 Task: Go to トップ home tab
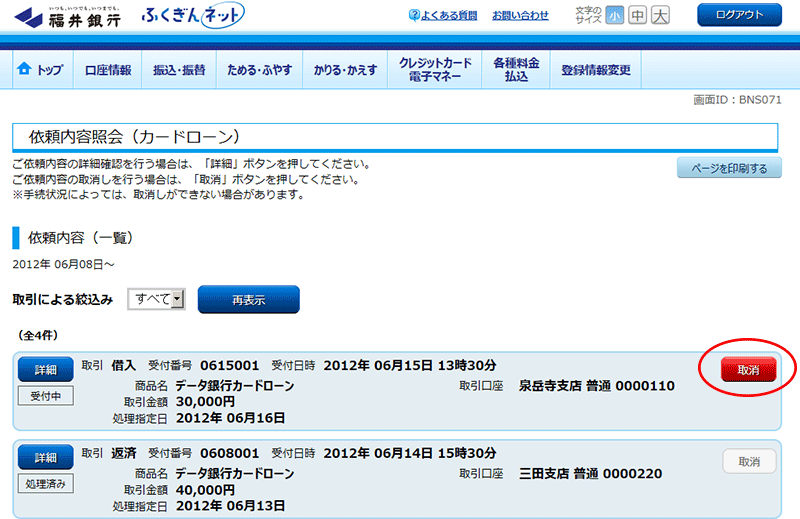pyautogui.click(x=41, y=70)
